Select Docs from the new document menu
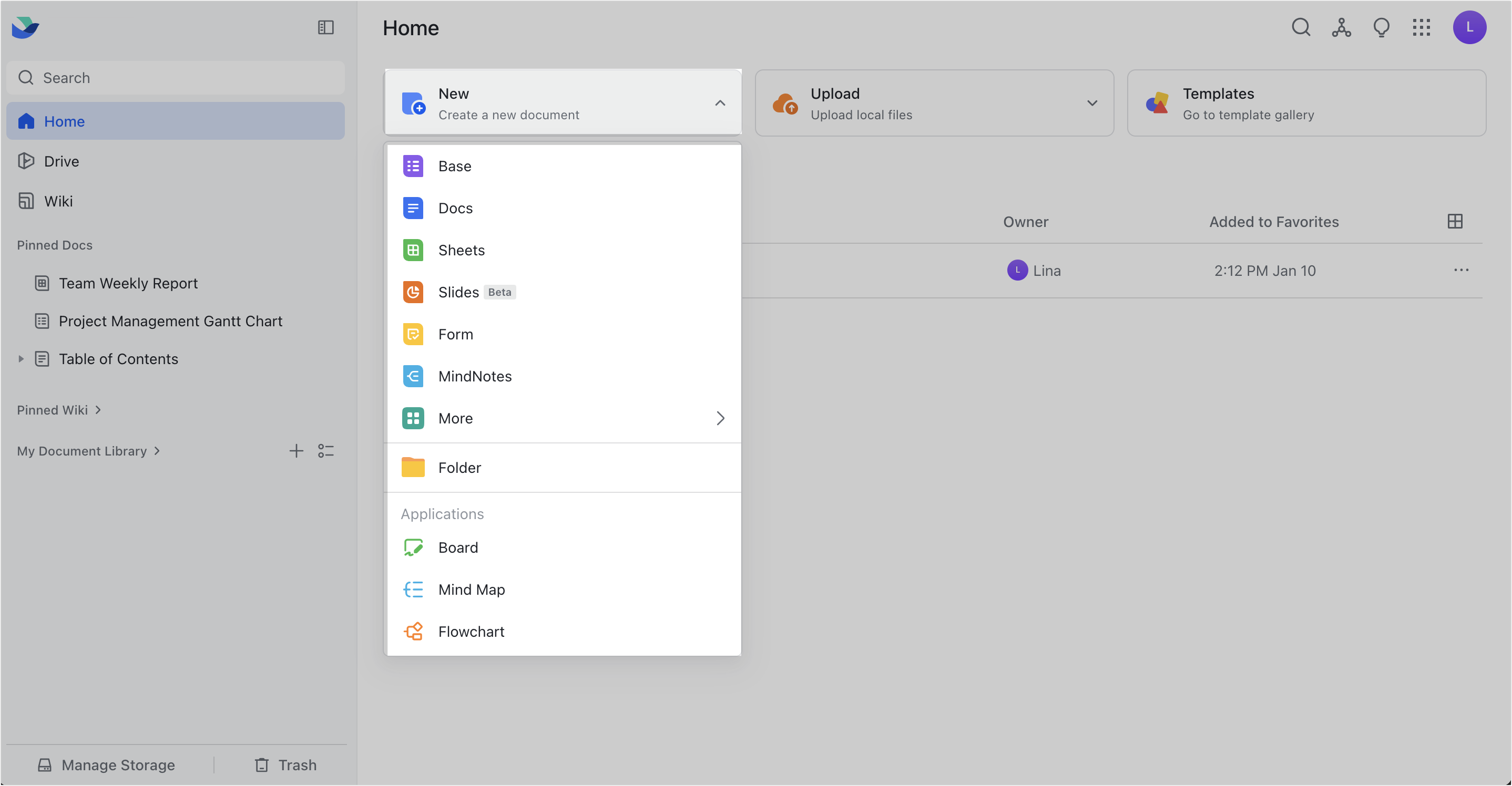Screen dimensions: 1512x786 coord(455,208)
